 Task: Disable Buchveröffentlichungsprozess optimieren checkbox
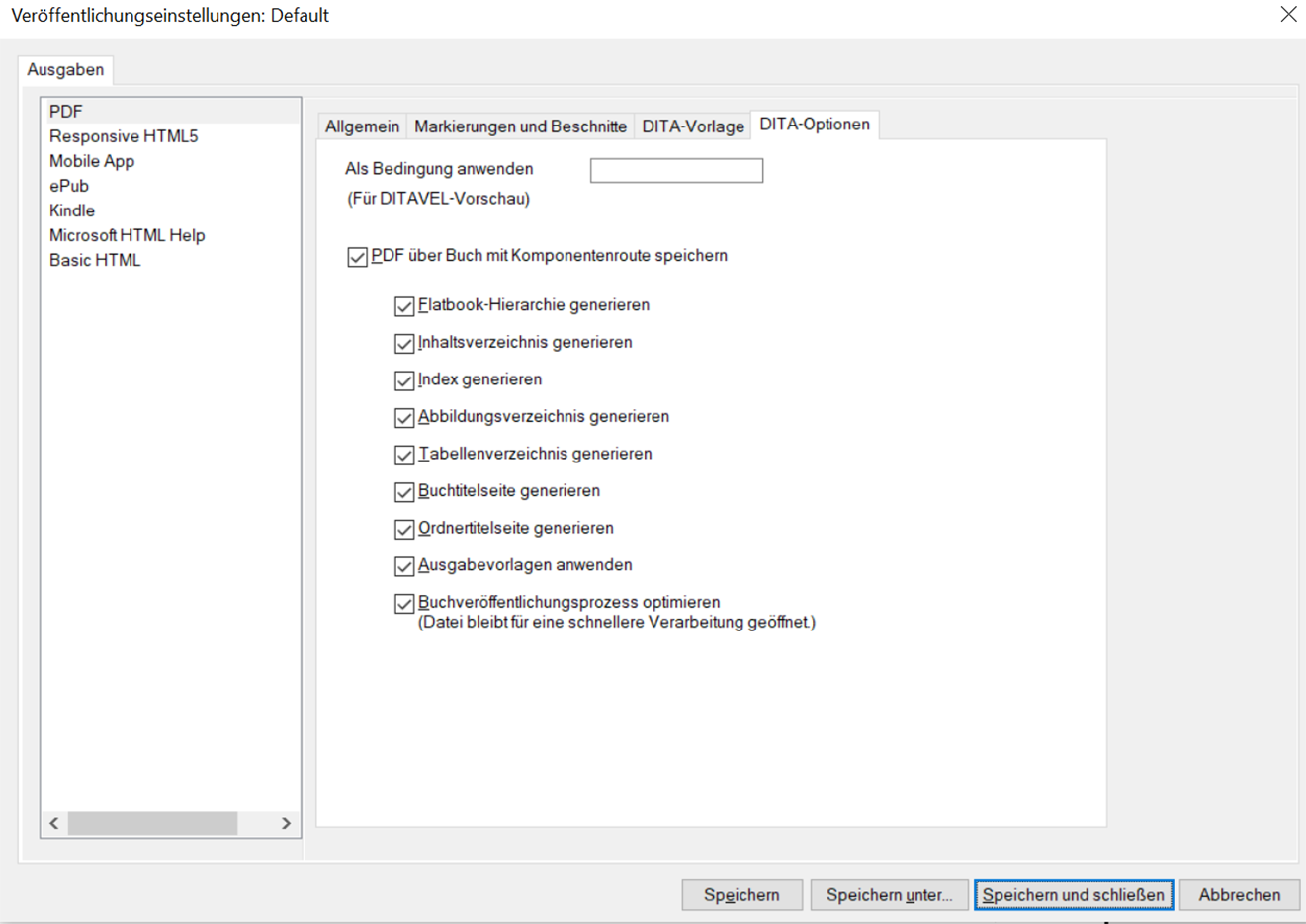403,603
